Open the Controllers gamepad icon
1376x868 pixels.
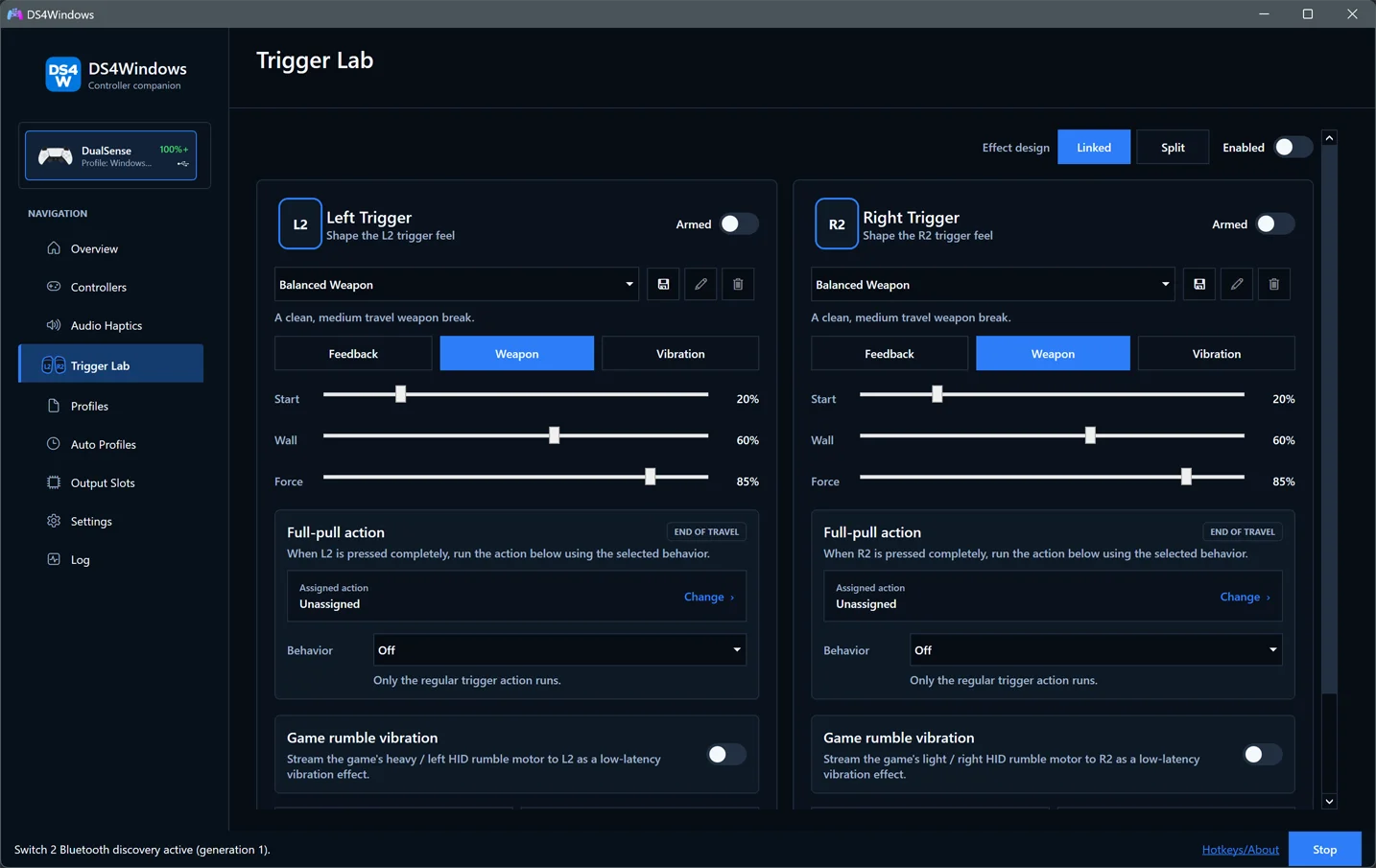tap(54, 287)
